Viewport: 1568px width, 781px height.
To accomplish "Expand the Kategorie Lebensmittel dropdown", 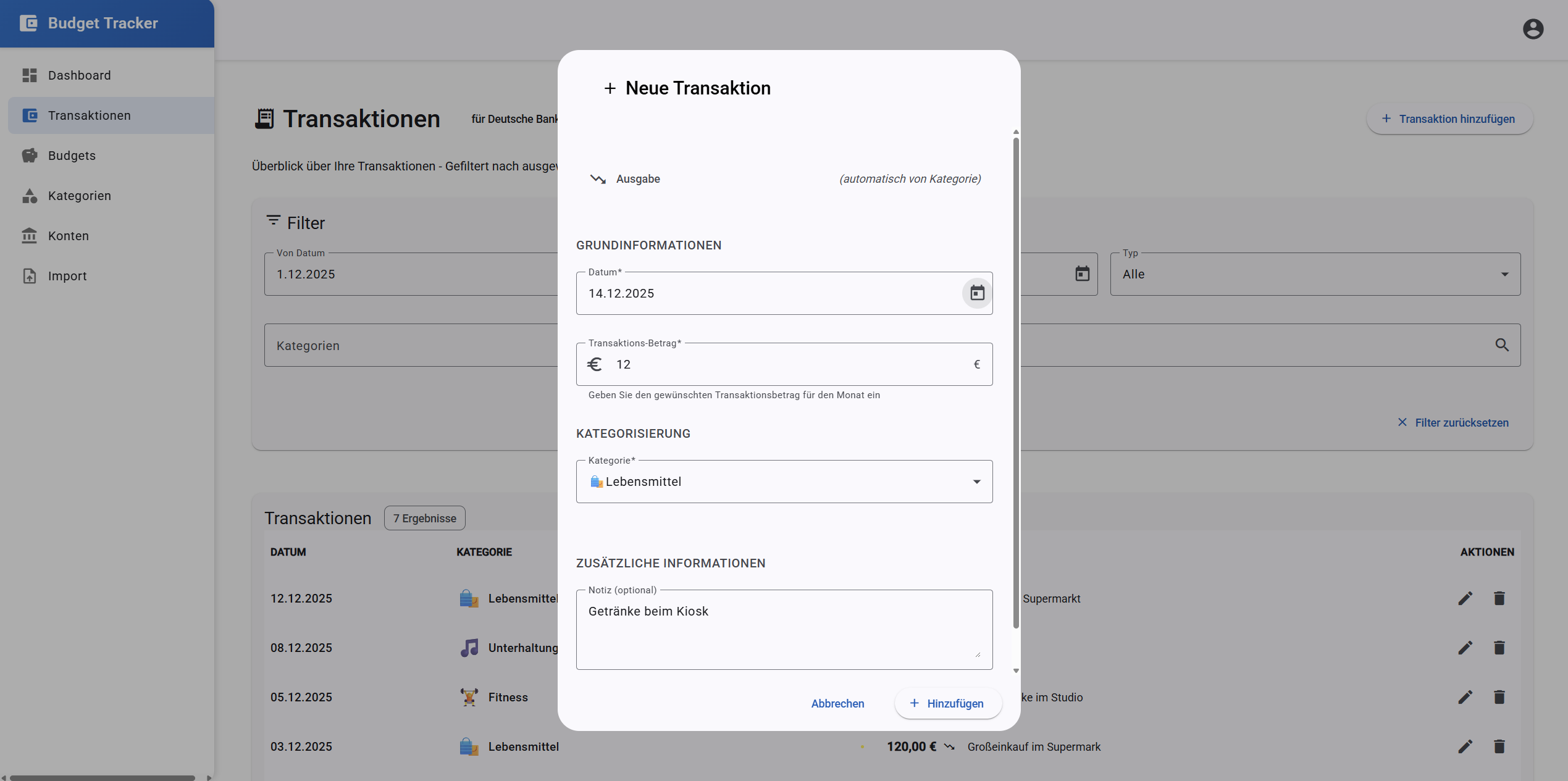I will pyautogui.click(x=784, y=482).
